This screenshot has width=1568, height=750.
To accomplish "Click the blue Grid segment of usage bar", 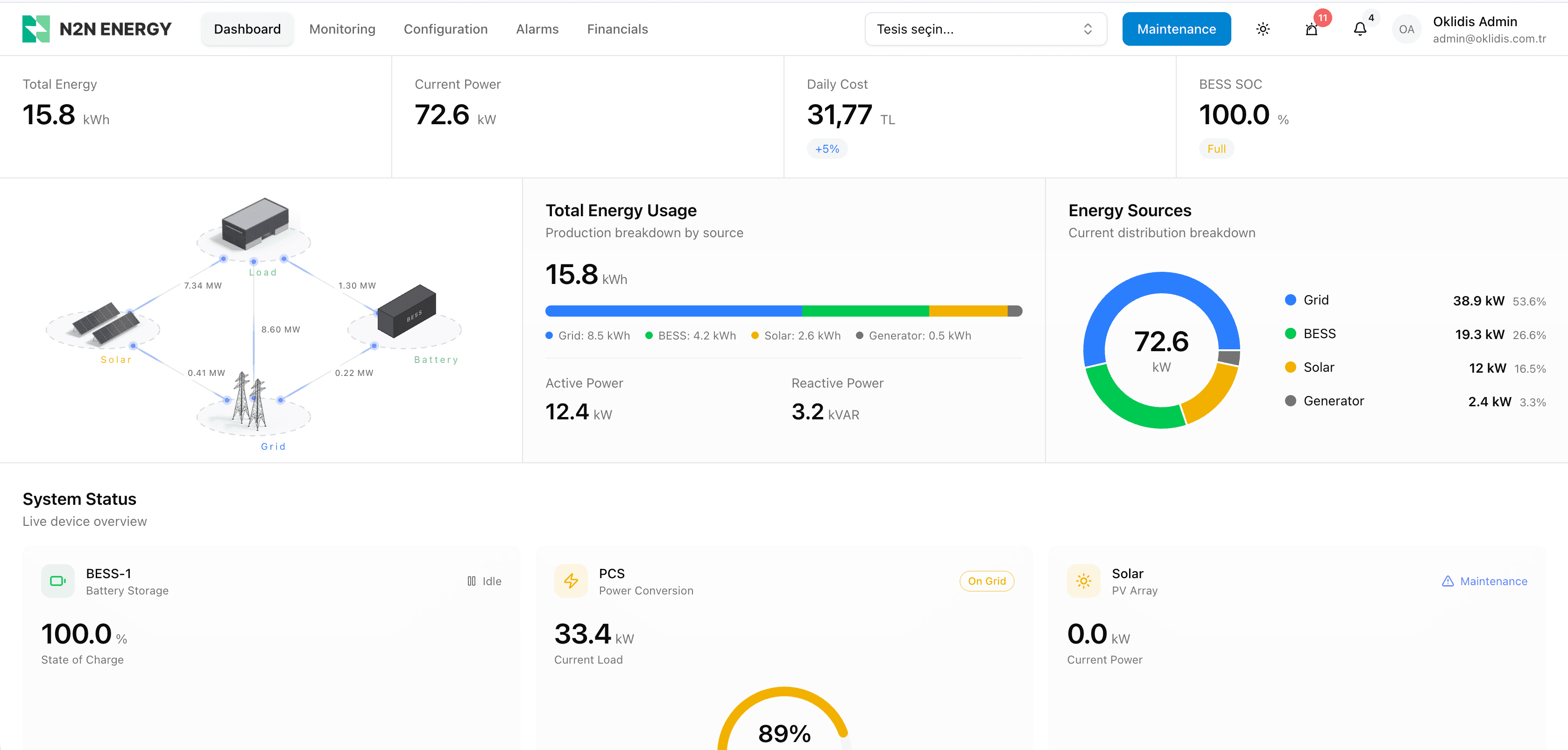I will click(x=673, y=311).
